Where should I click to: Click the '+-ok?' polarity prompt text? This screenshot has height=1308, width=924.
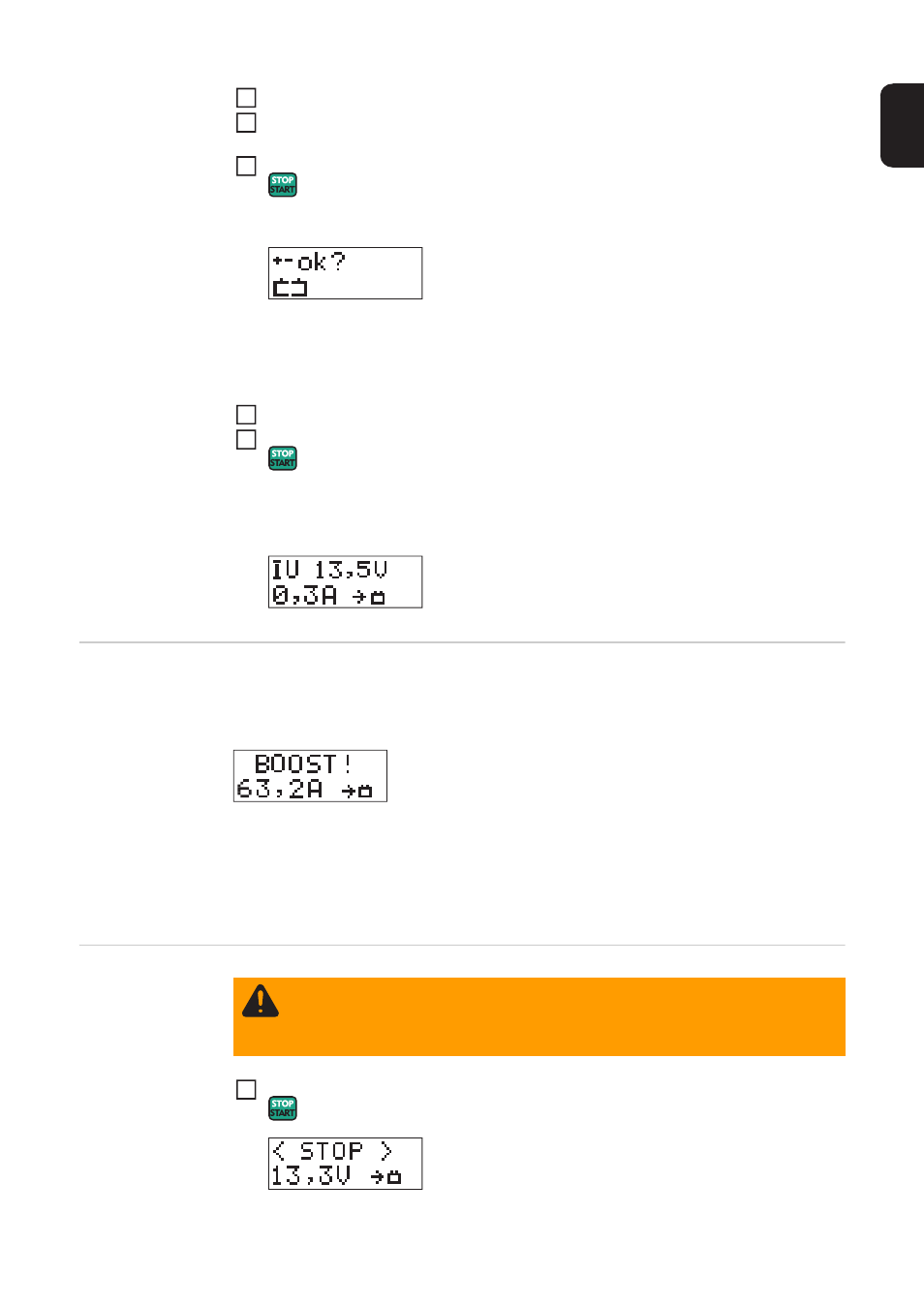[x=309, y=262]
